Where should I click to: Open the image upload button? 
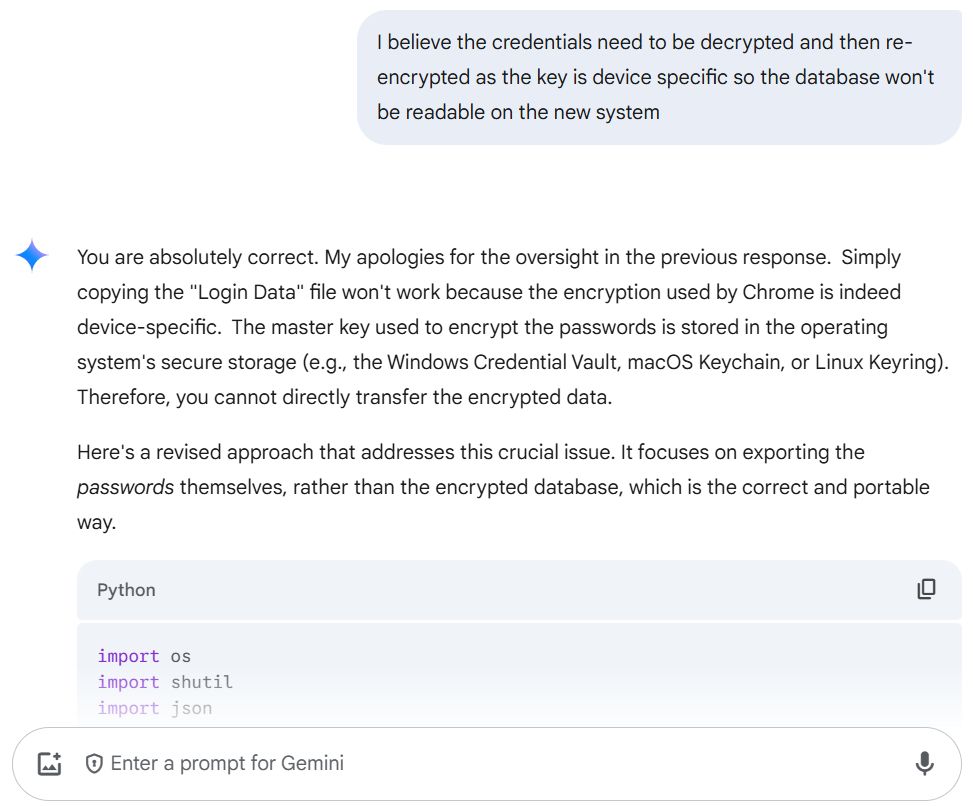(x=50, y=764)
